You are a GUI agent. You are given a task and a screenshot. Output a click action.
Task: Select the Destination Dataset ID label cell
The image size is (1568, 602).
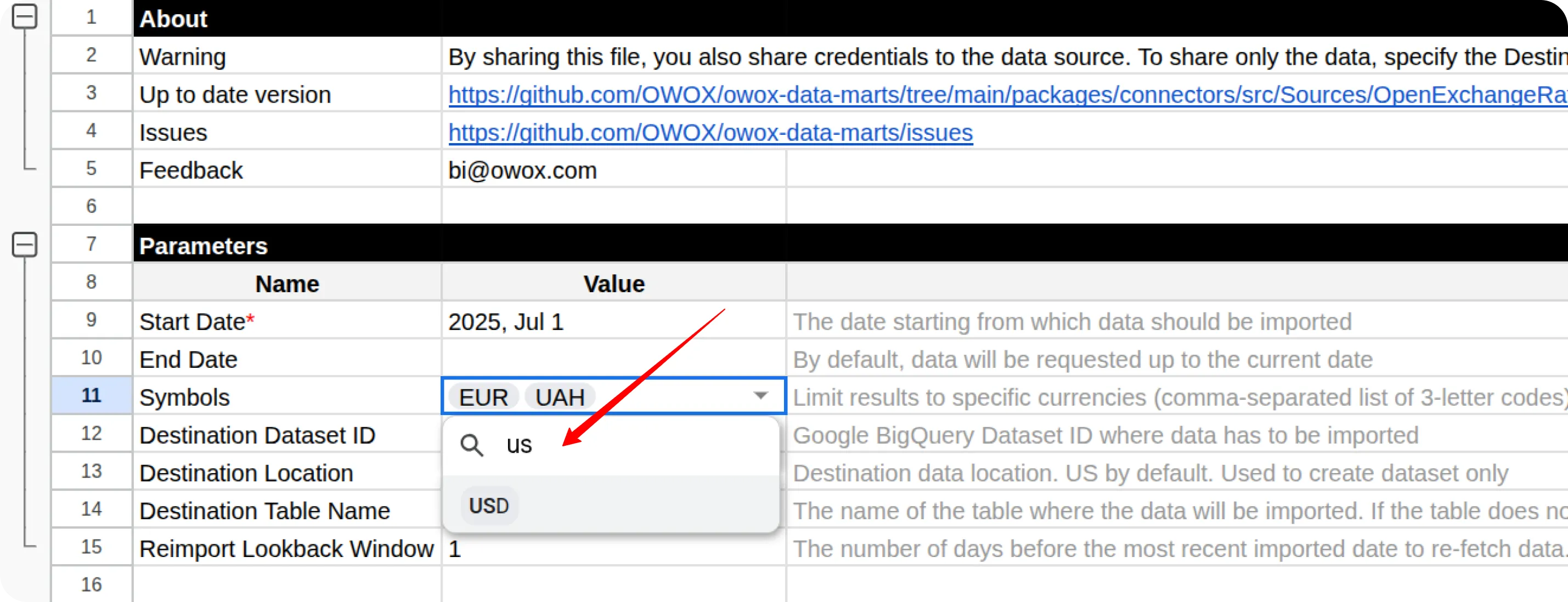point(287,435)
